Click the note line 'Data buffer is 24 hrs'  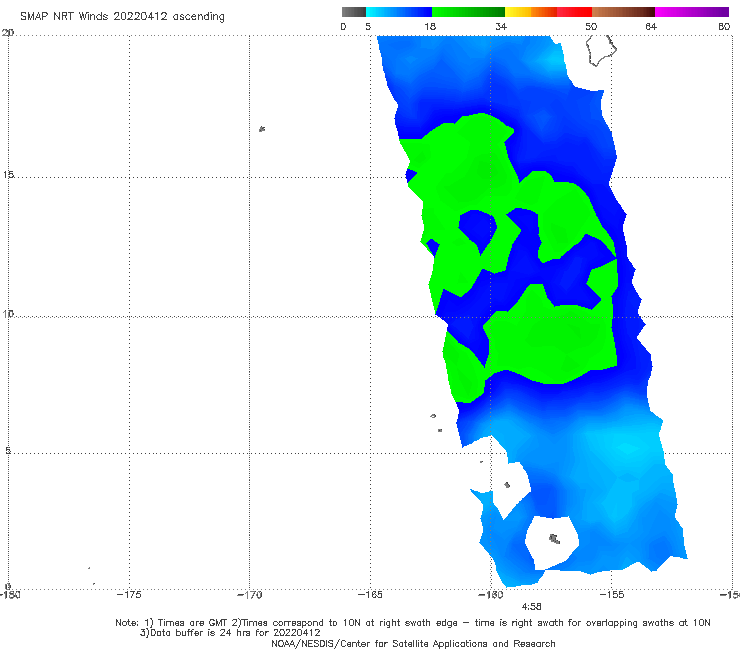tap(230, 633)
